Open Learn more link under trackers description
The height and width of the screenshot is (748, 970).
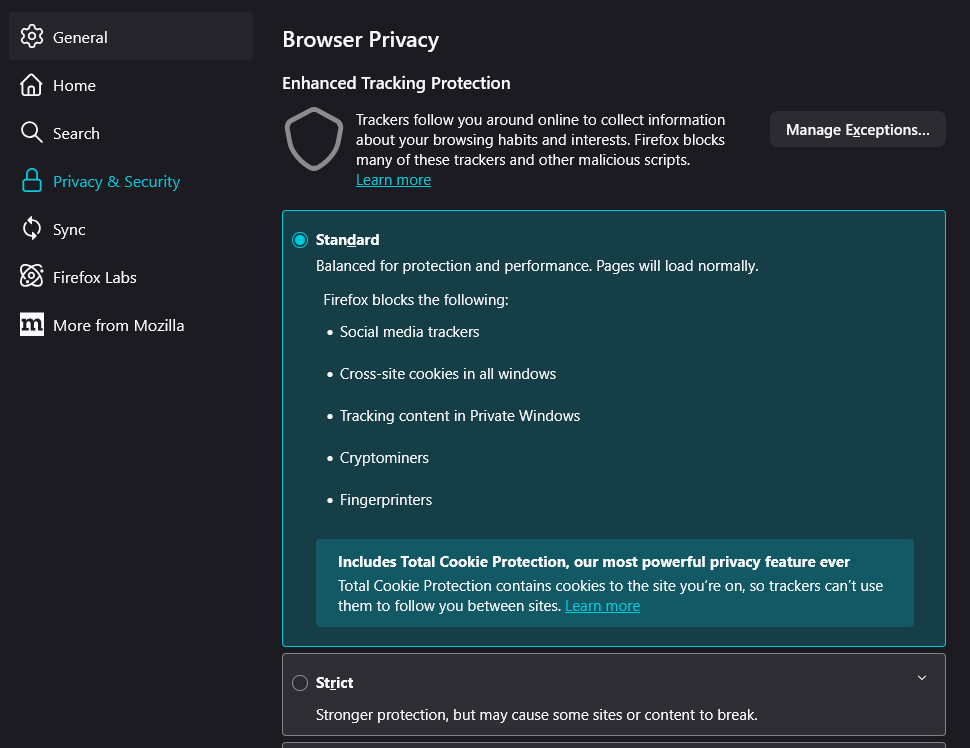pyautogui.click(x=393, y=180)
